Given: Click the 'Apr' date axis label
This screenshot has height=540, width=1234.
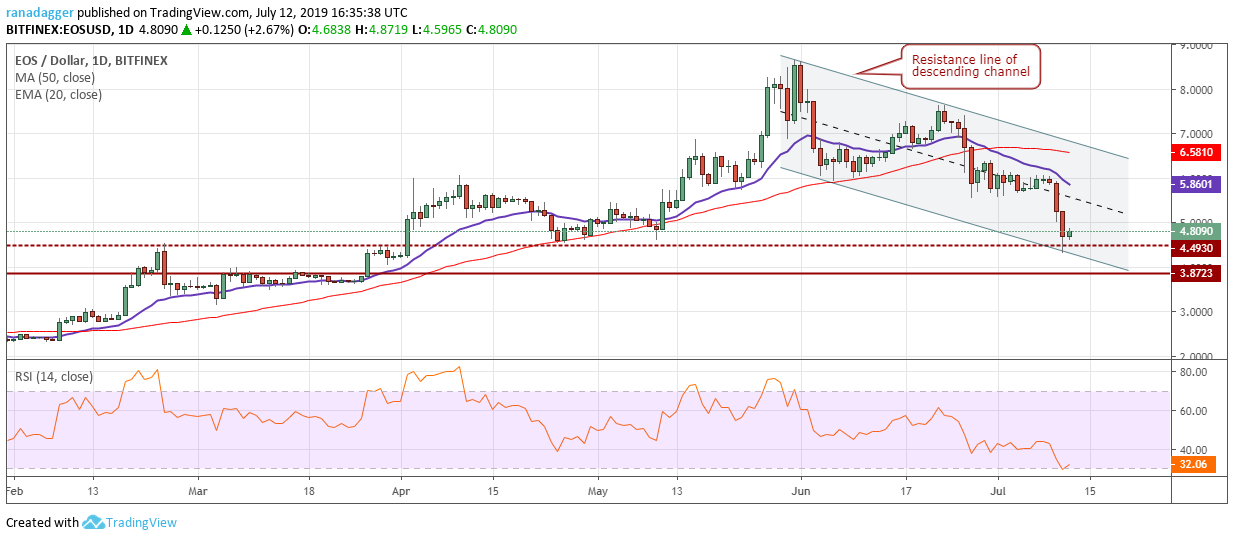Looking at the screenshot, I should coord(401,492).
